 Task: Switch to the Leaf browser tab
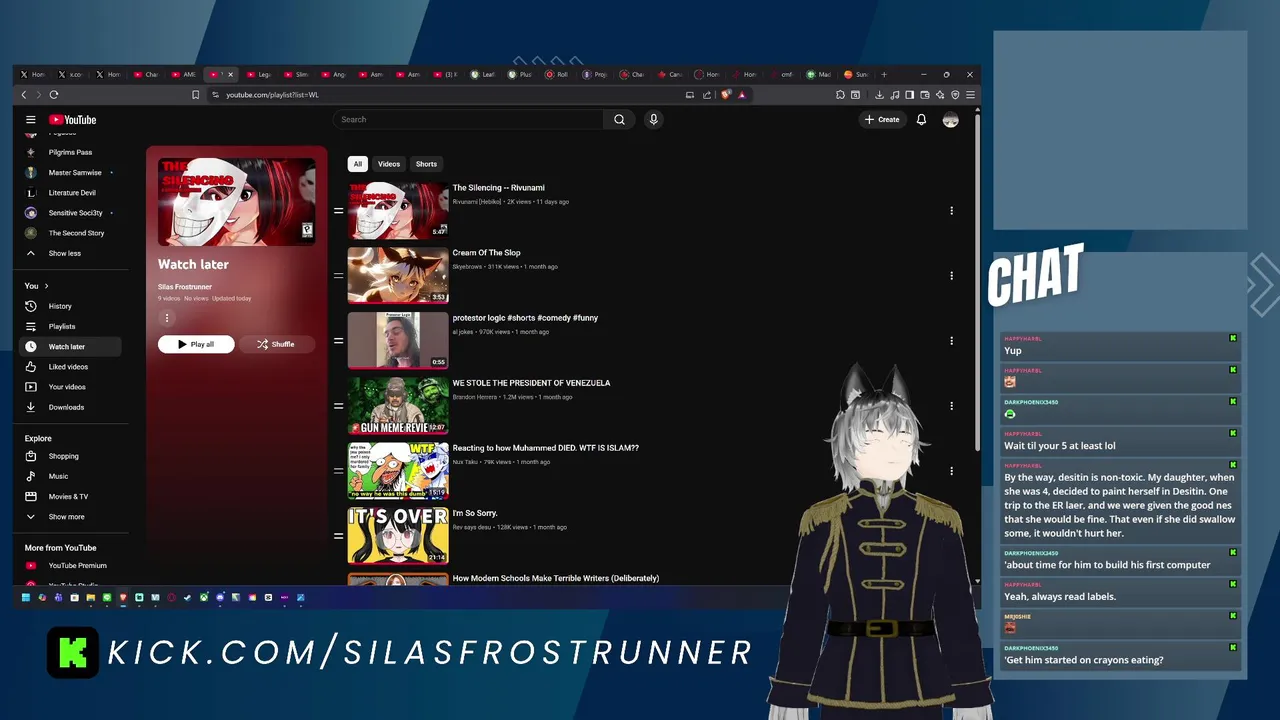485,74
